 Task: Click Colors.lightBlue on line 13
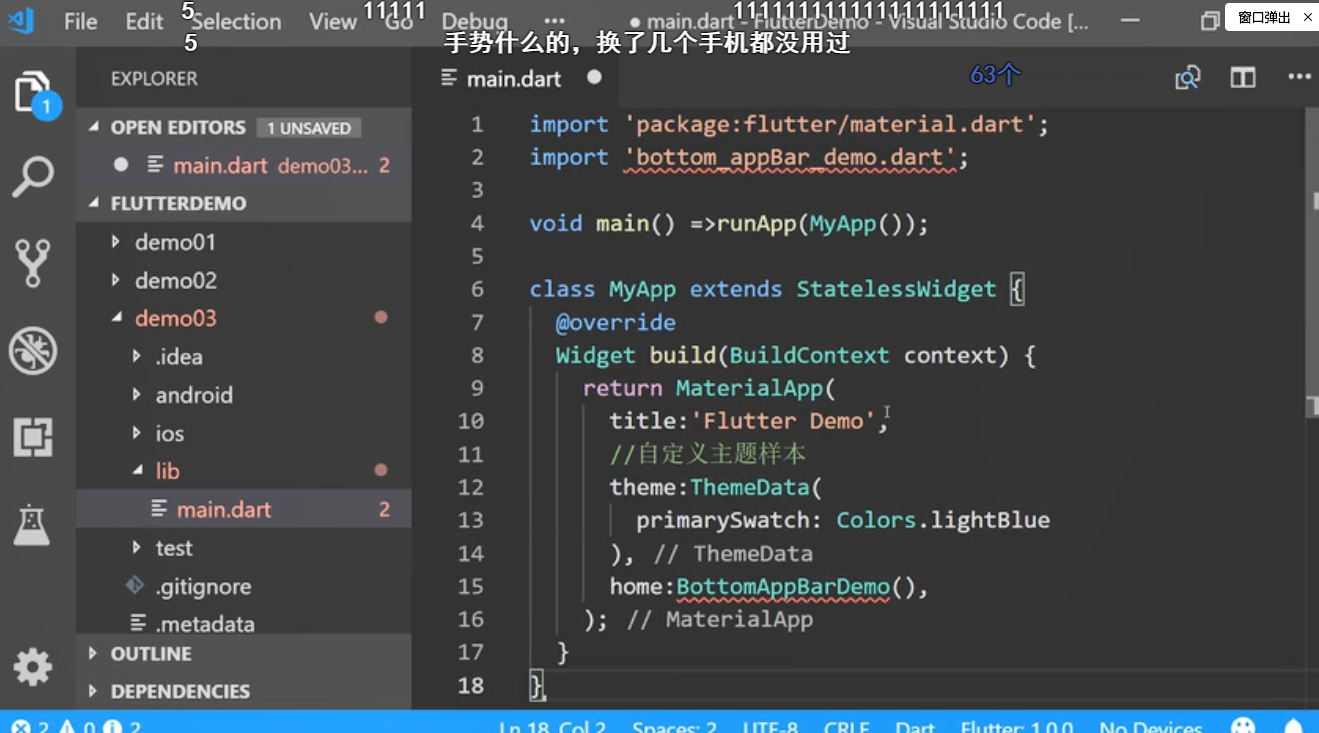tap(943, 520)
